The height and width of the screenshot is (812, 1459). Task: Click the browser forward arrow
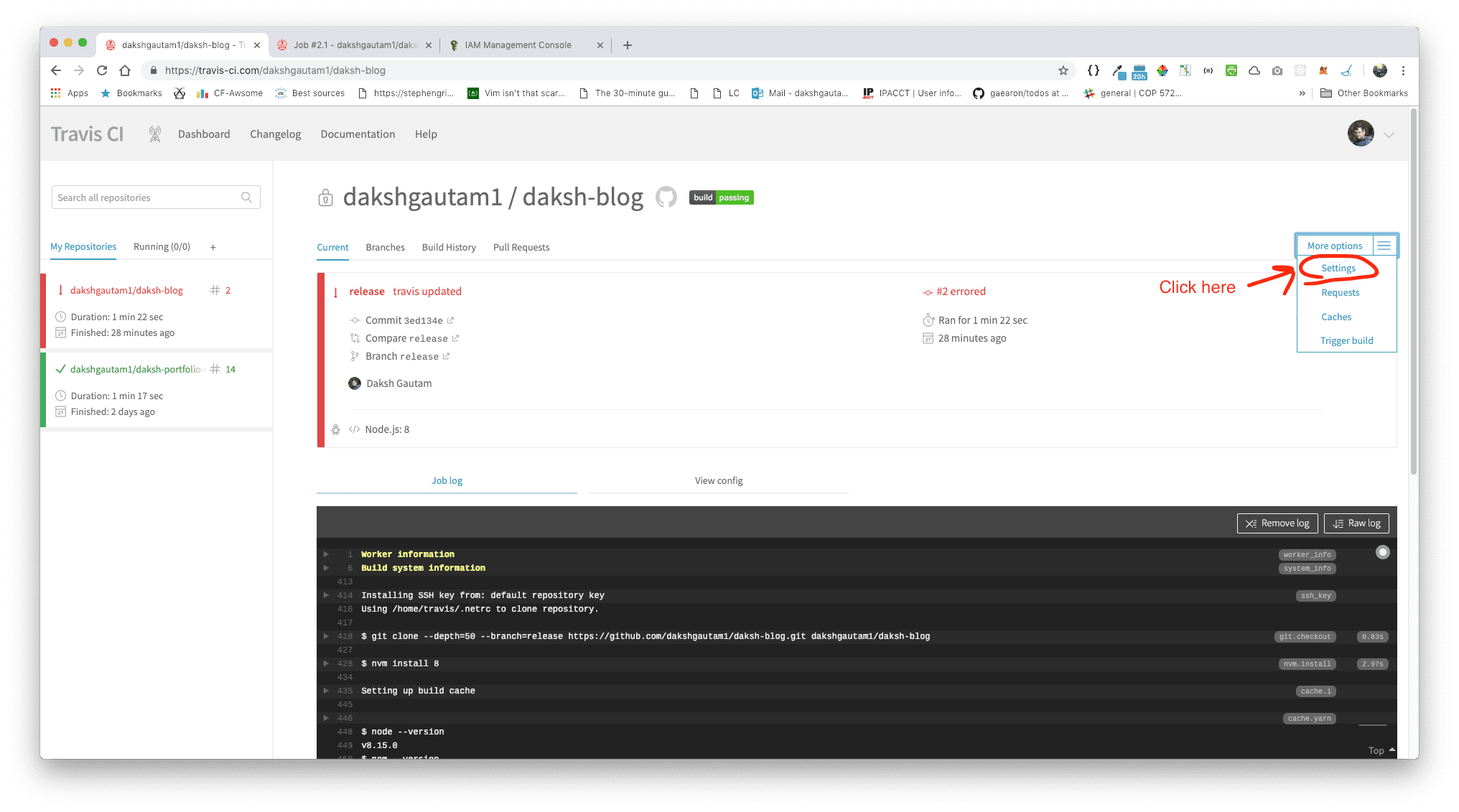[79, 70]
